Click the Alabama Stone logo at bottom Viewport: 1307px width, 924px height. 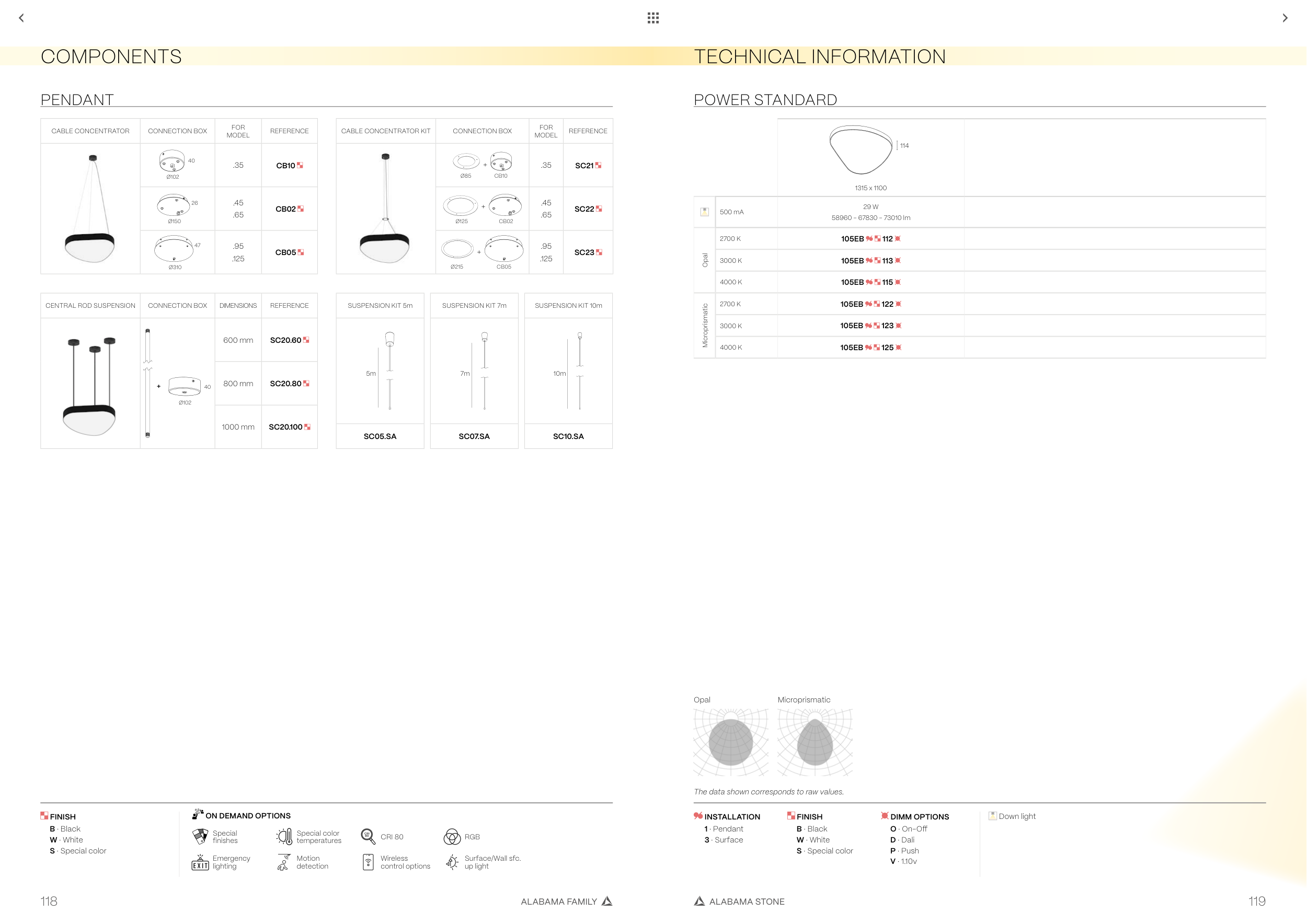699,901
